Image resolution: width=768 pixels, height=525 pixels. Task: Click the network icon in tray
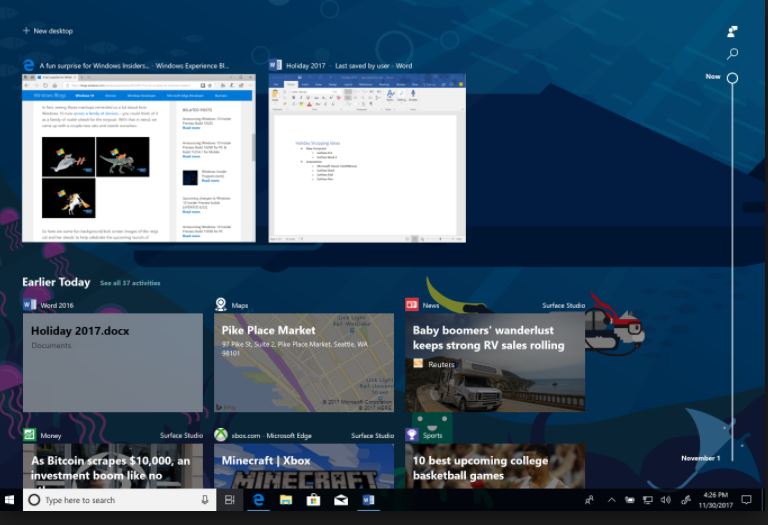pos(648,500)
